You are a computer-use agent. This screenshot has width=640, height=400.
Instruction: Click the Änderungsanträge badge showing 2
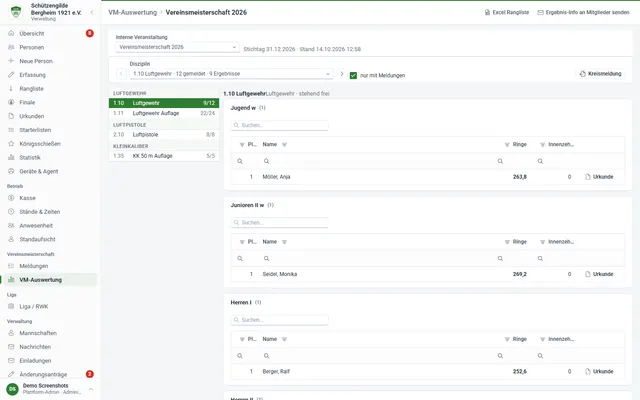coord(90,374)
